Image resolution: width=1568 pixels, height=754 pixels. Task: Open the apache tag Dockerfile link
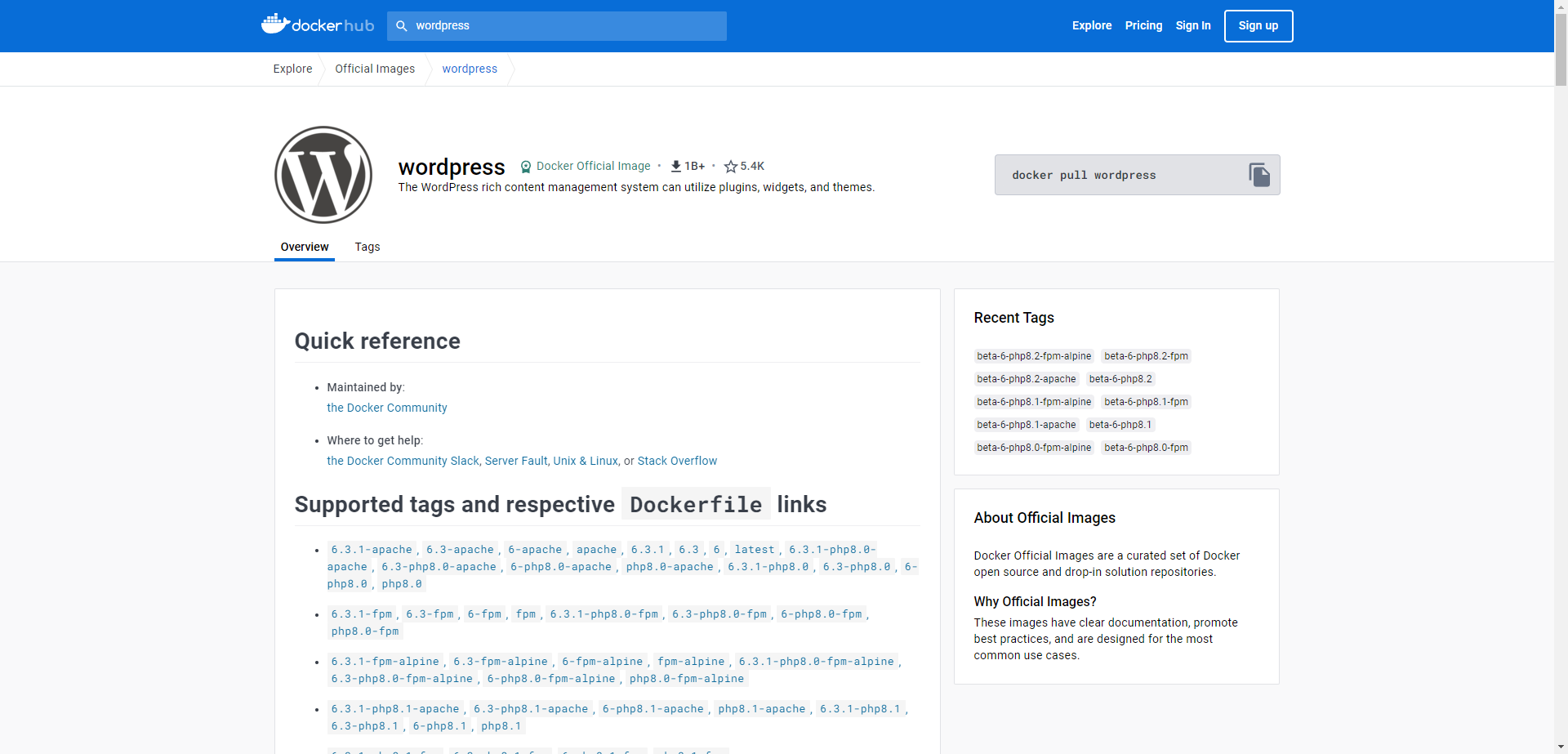(597, 550)
